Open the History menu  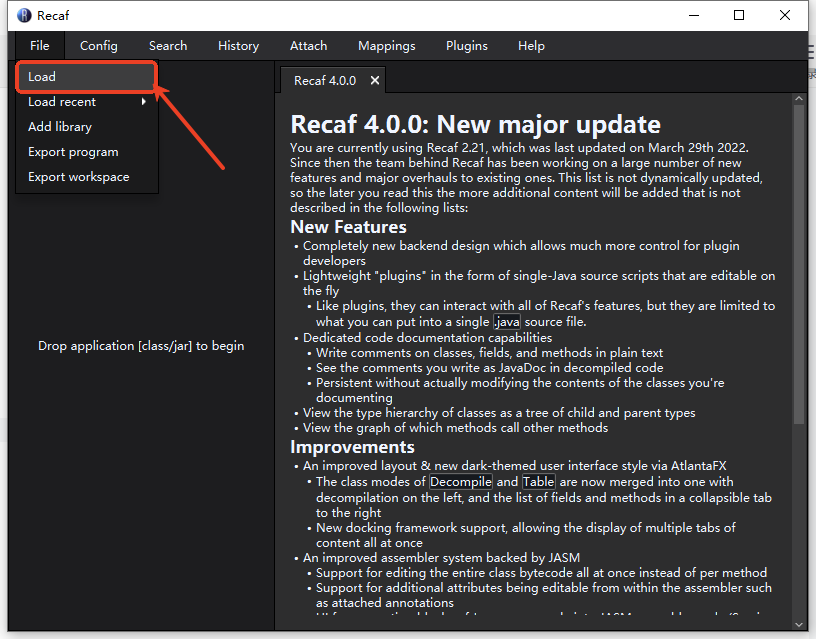[x=238, y=46]
